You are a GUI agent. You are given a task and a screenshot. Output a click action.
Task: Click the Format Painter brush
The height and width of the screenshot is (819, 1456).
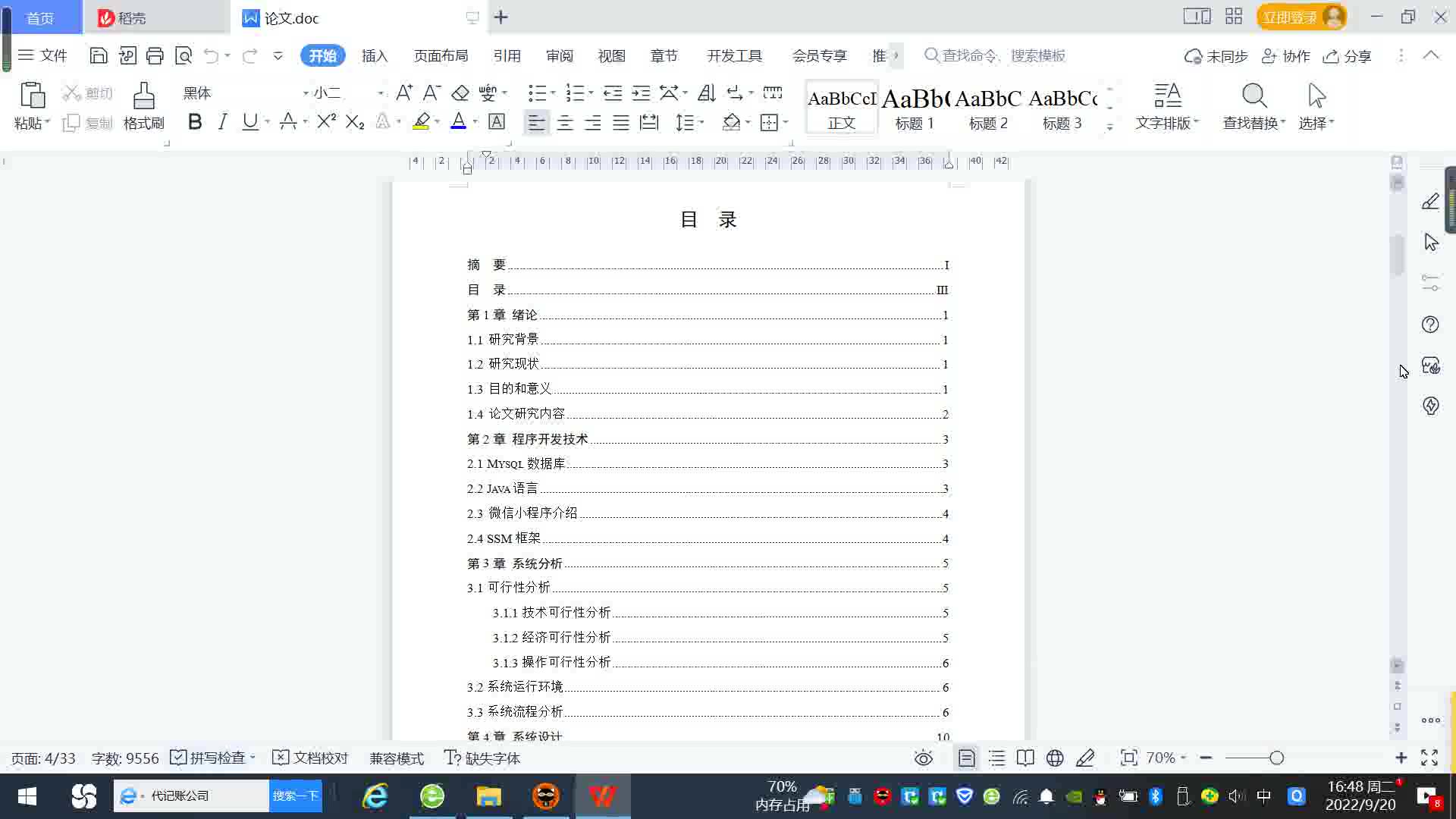click(144, 96)
